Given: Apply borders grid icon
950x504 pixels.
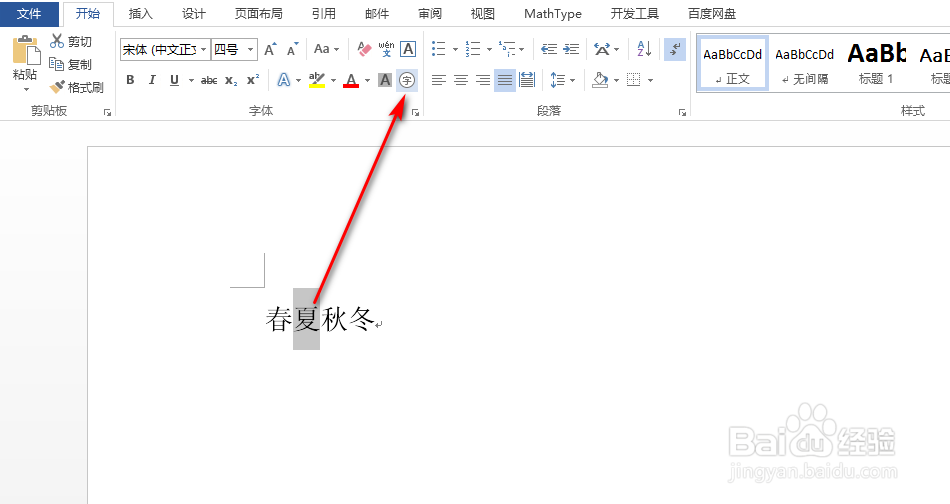Looking at the screenshot, I should click(634, 80).
